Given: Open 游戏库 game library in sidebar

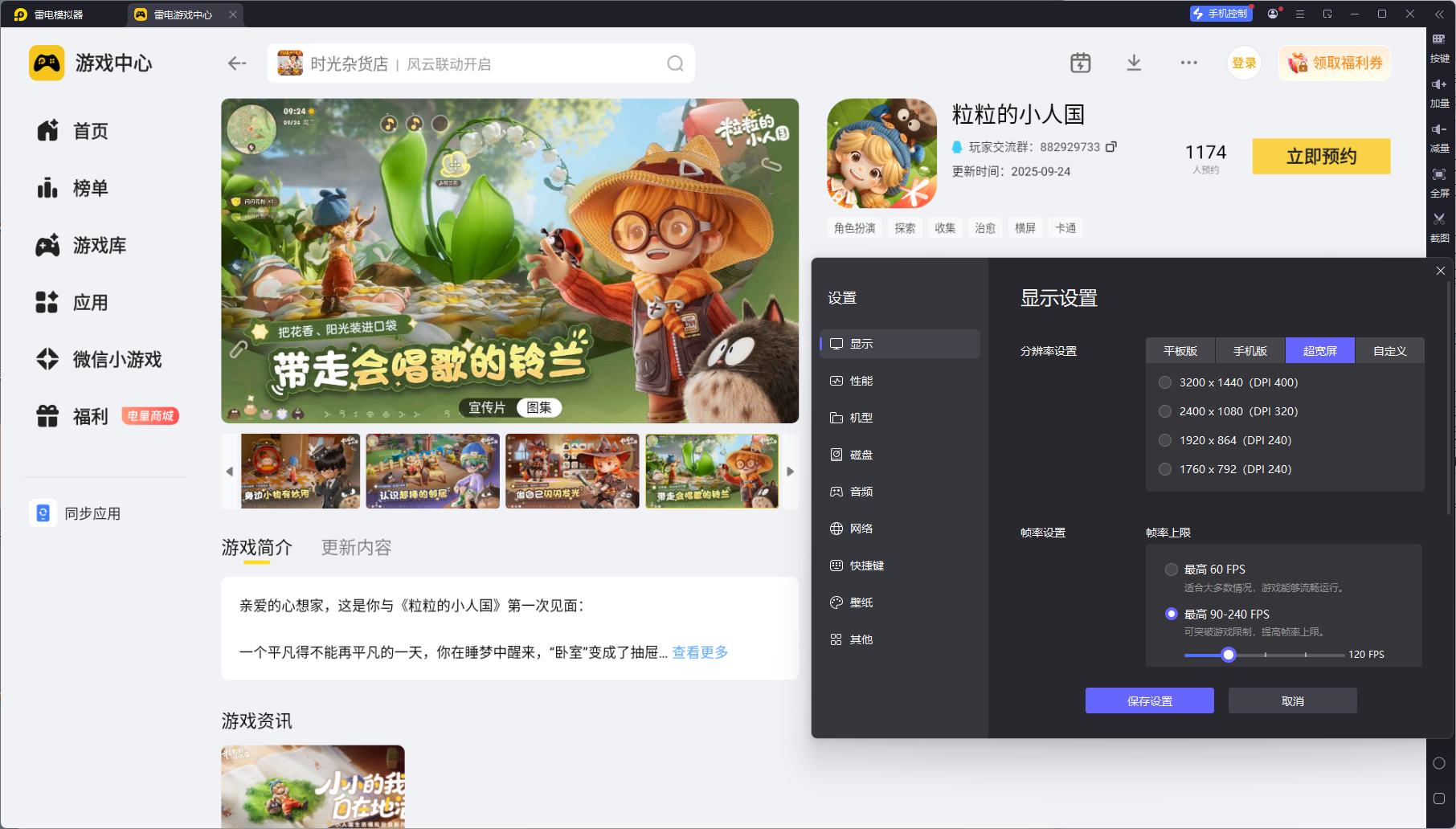Looking at the screenshot, I should pyautogui.click(x=80, y=245).
